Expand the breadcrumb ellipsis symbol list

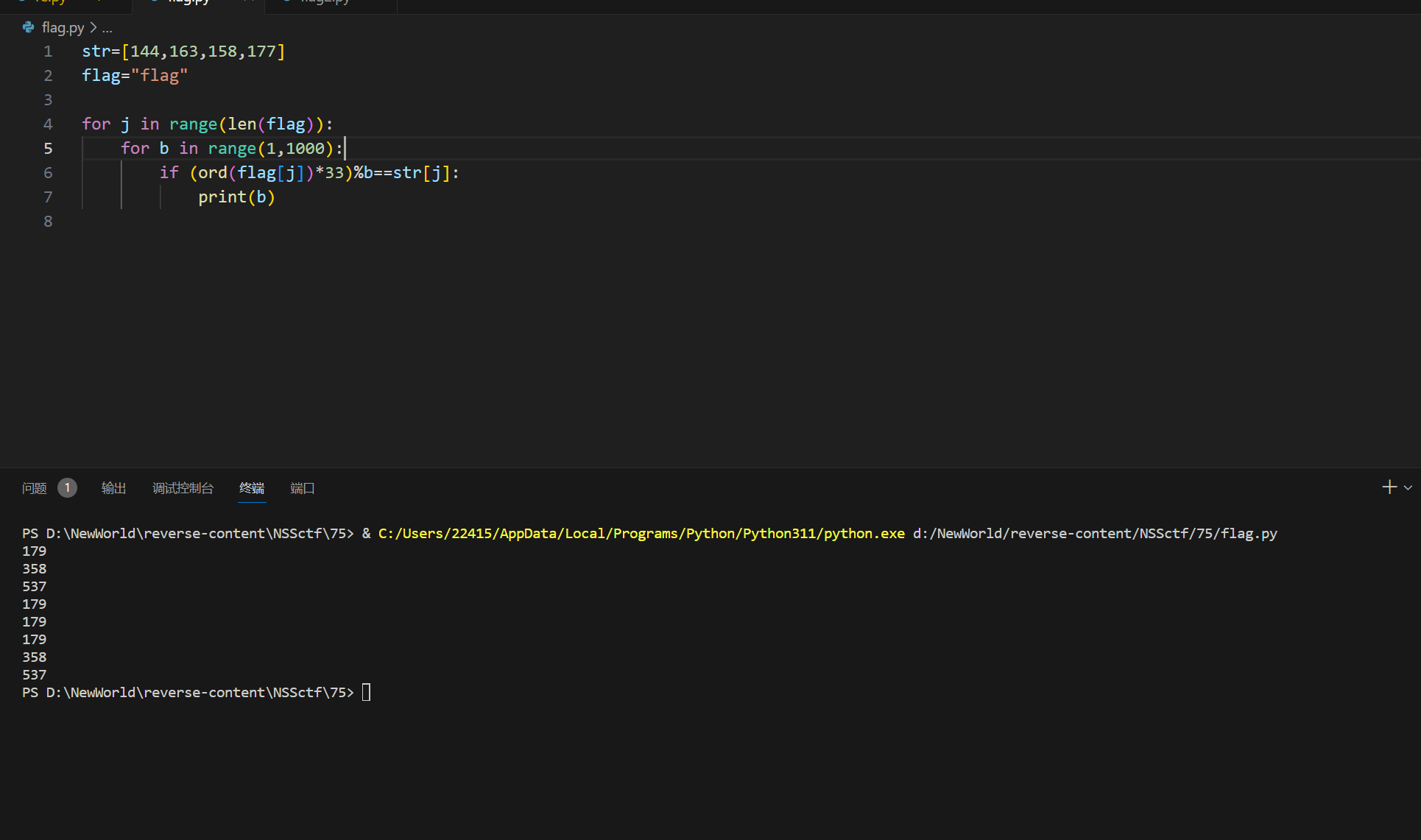pos(107,28)
